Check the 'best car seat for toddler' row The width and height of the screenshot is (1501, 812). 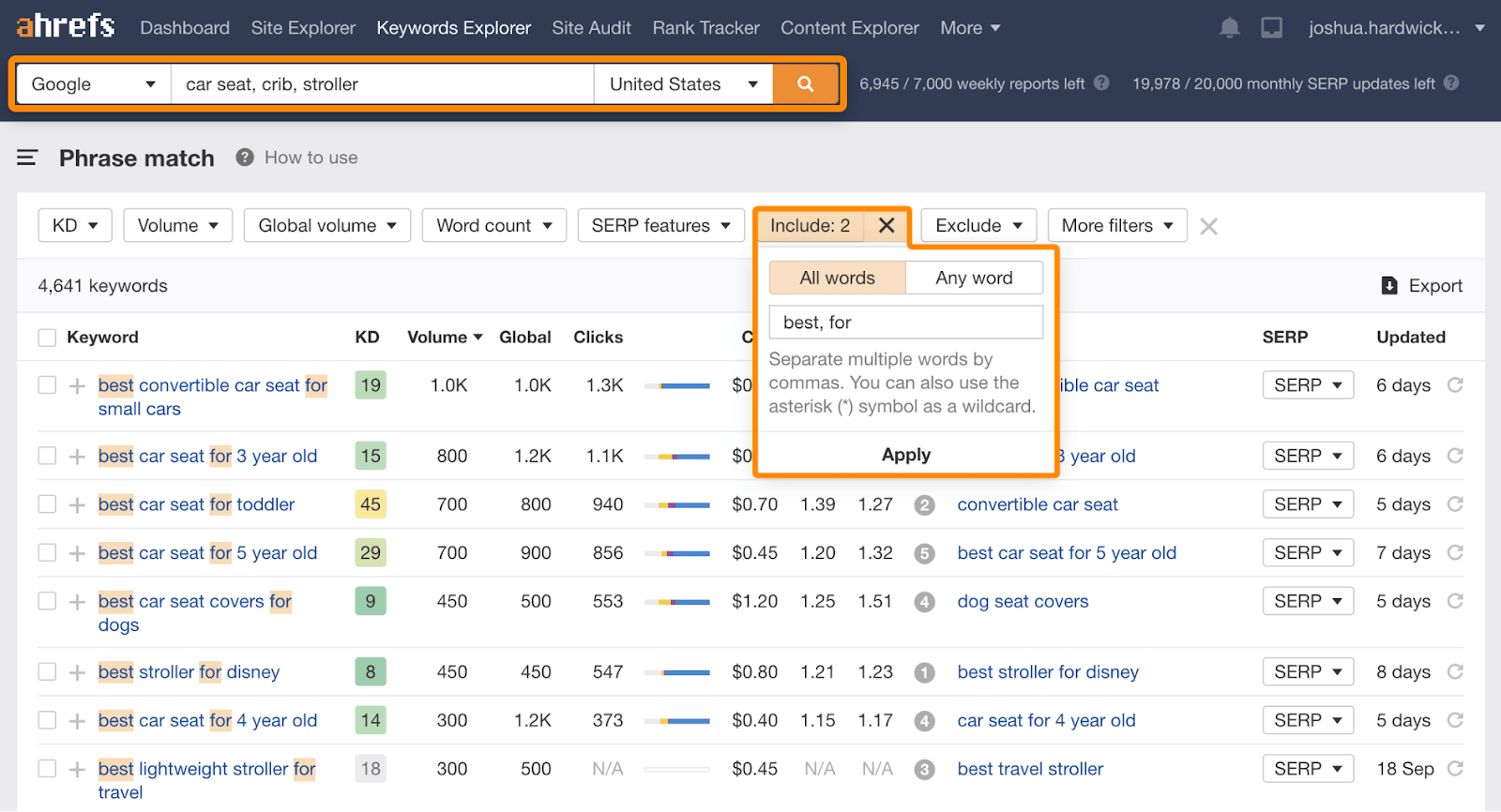pyautogui.click(x=47, y=504)
